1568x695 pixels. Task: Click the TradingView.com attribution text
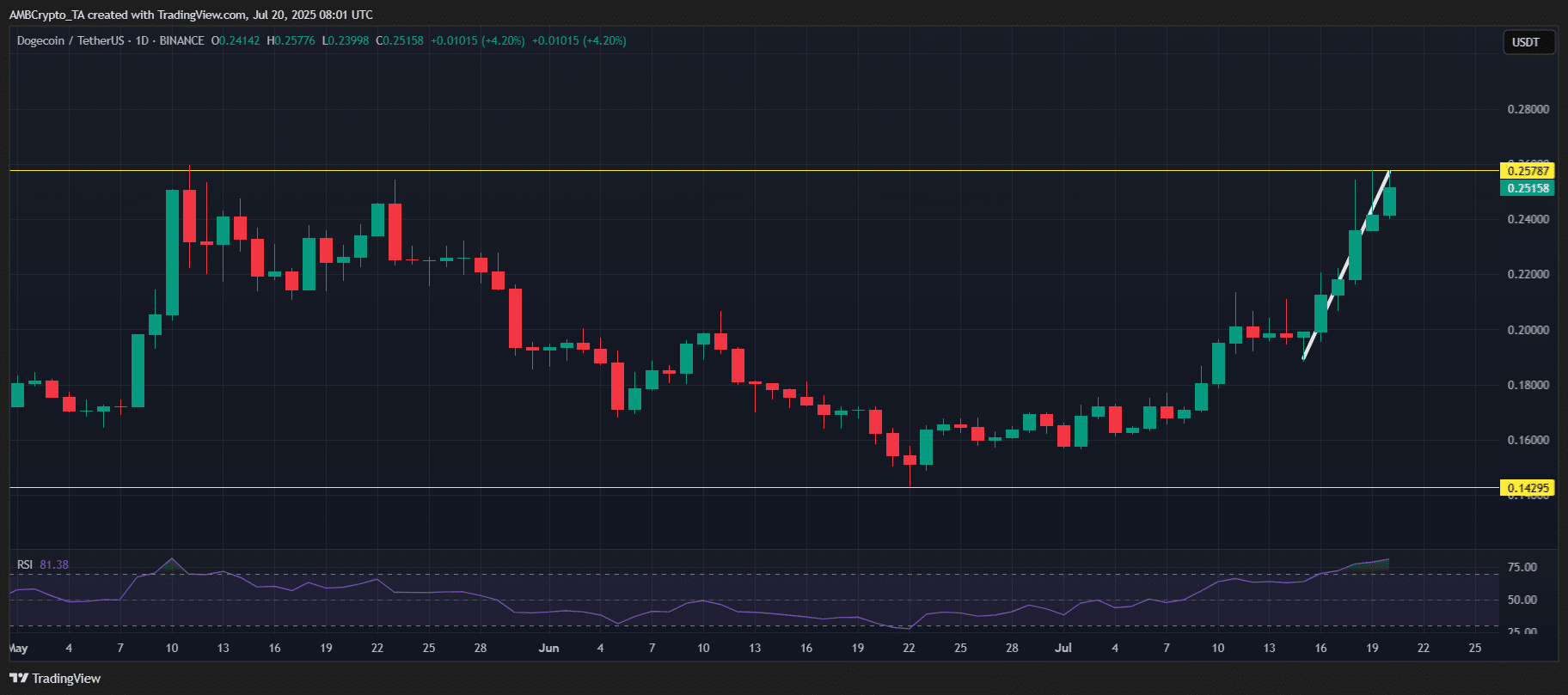[202, 15]
